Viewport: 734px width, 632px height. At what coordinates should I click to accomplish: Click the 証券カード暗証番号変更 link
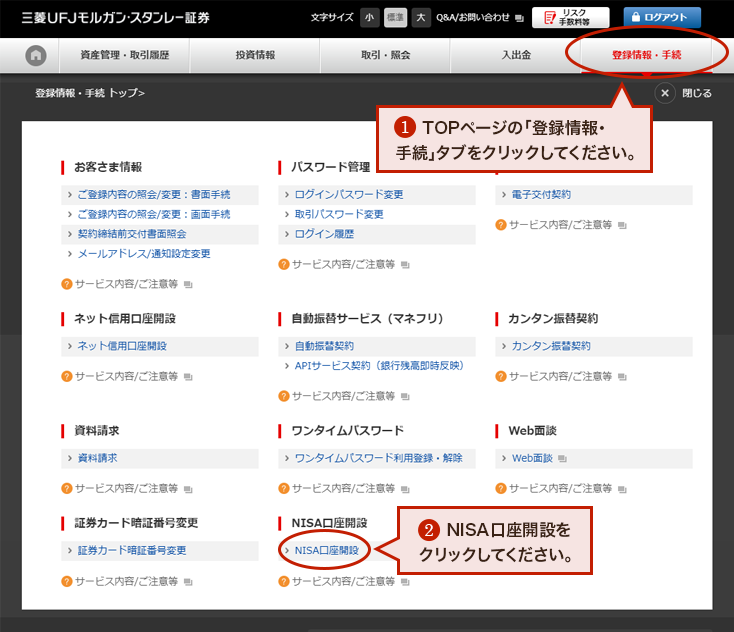(x=132, y=550)
